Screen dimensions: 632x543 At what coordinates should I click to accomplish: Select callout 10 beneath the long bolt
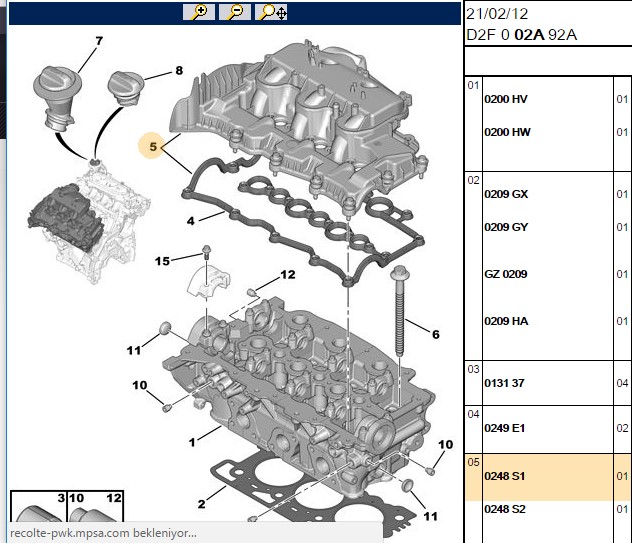(x=445, y=445)
